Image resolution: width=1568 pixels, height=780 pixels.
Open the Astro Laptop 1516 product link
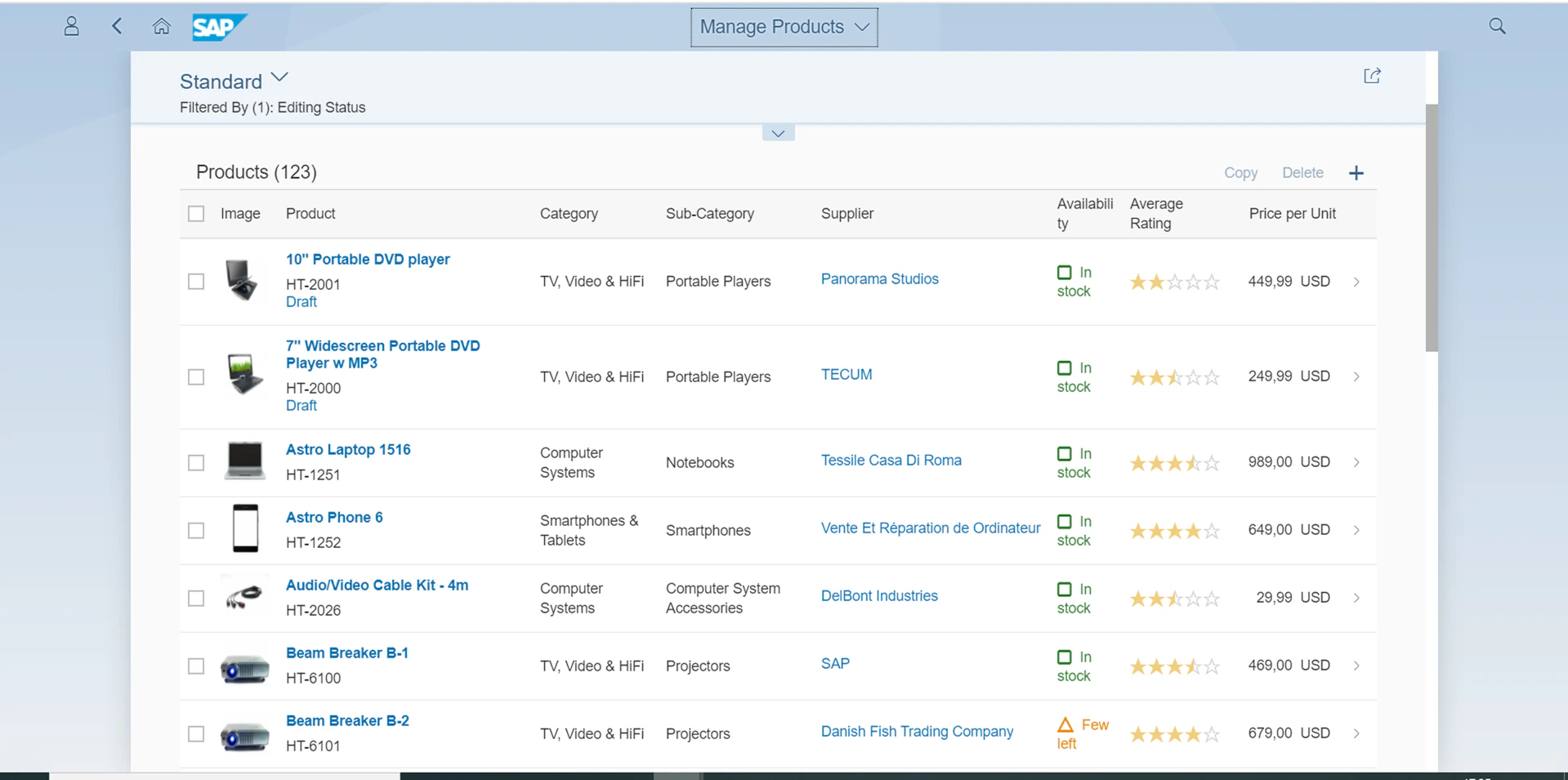pos(348,450)
